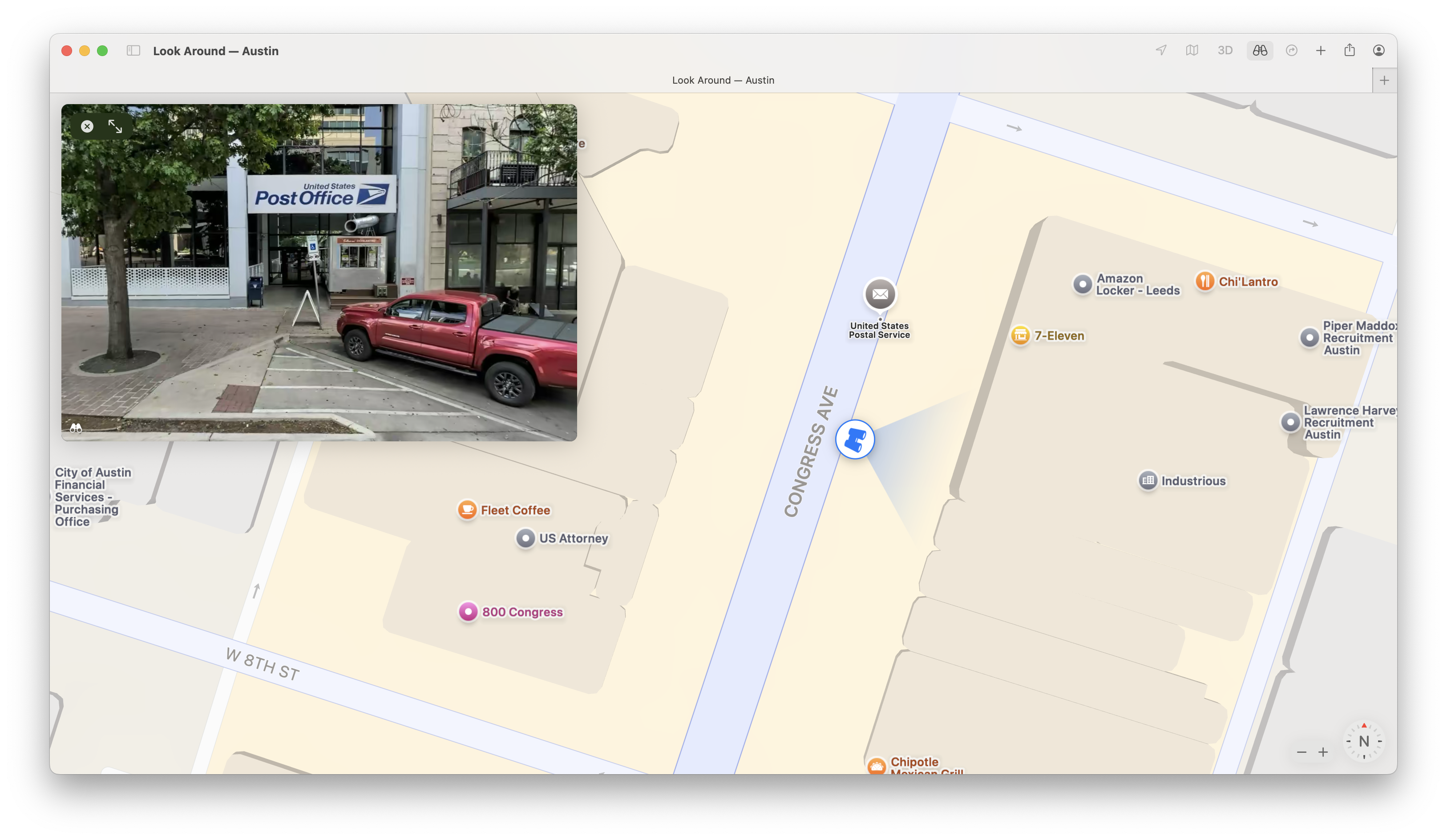Click the Fleet Coffee label text

click(x=515, y=510)
